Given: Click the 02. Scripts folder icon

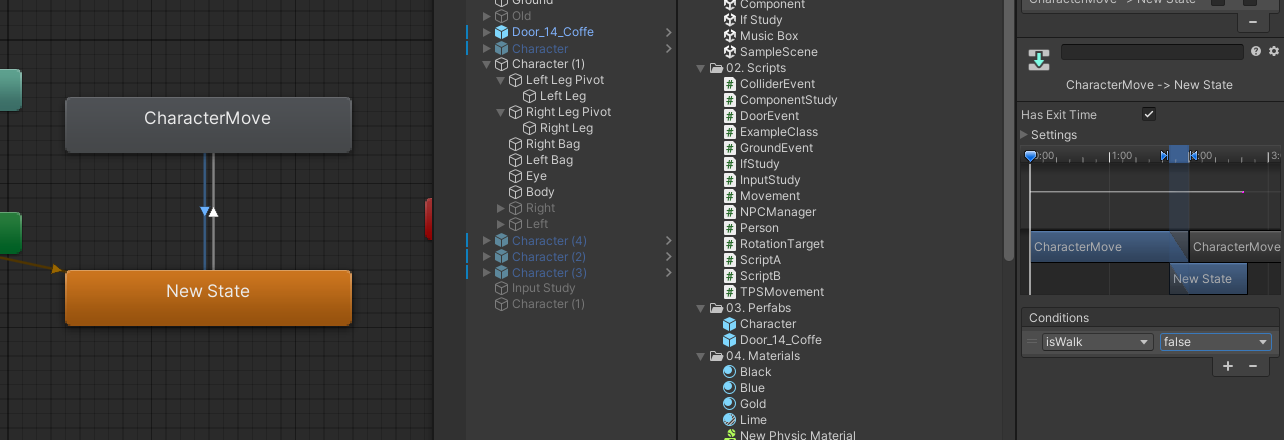Looking at the screenshot, I should 716,68.
